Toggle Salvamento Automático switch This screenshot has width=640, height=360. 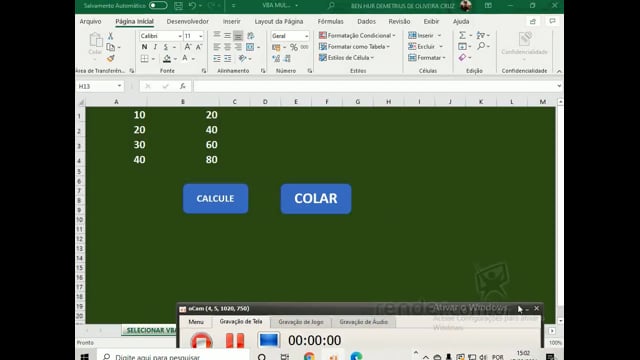158,5
